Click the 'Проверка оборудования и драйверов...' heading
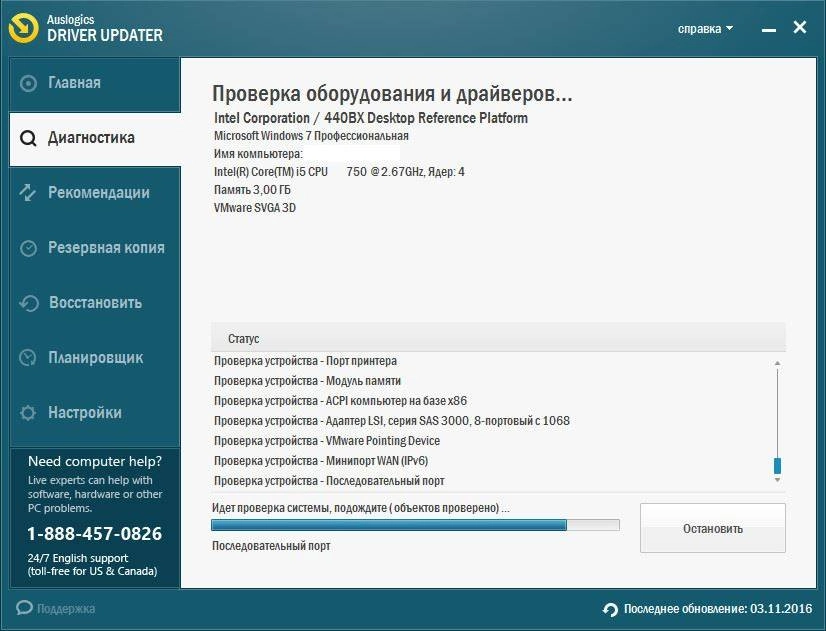Screen dimensions: 826x631 tap(392, 94)
